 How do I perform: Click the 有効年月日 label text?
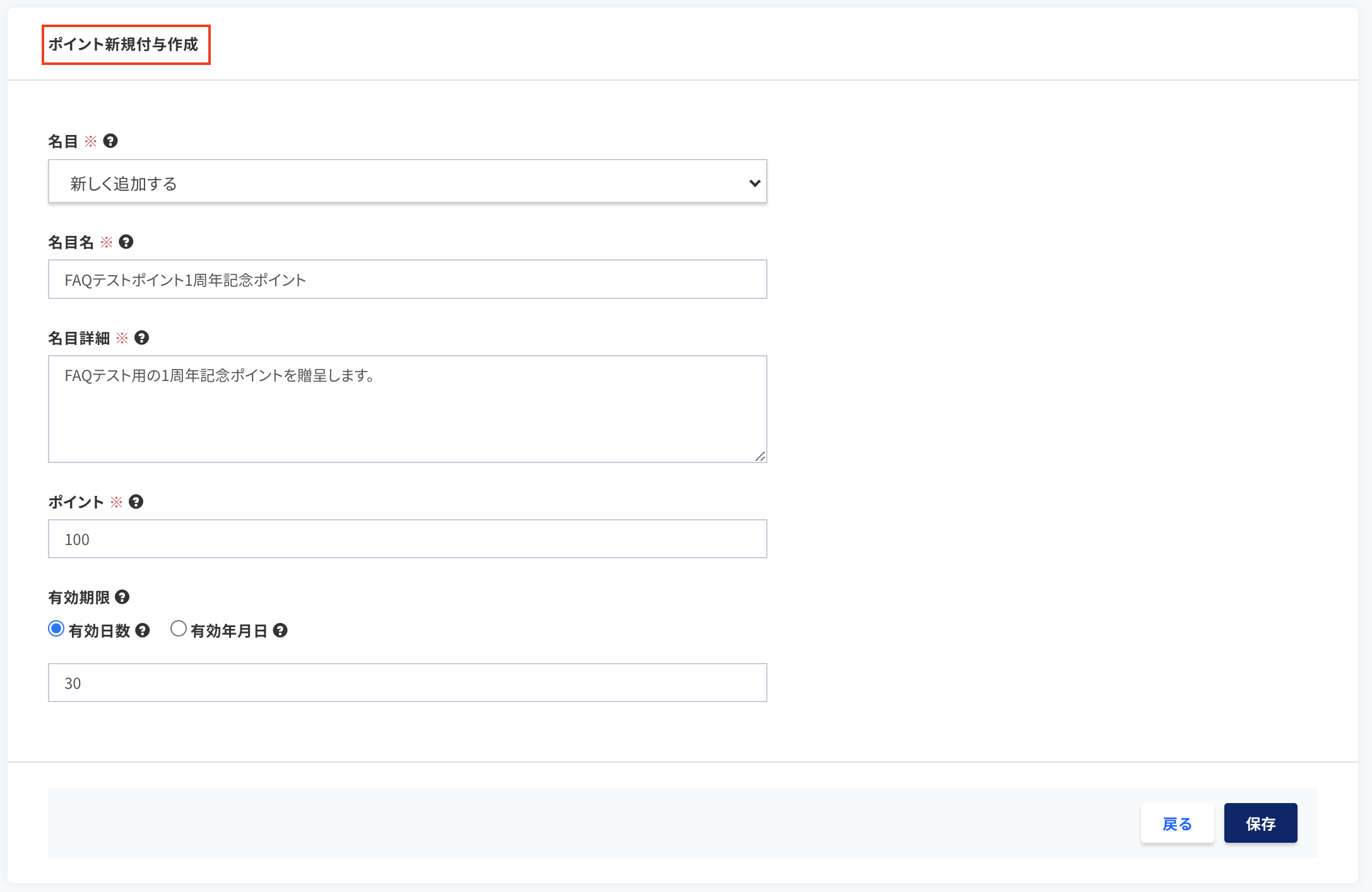229,631
